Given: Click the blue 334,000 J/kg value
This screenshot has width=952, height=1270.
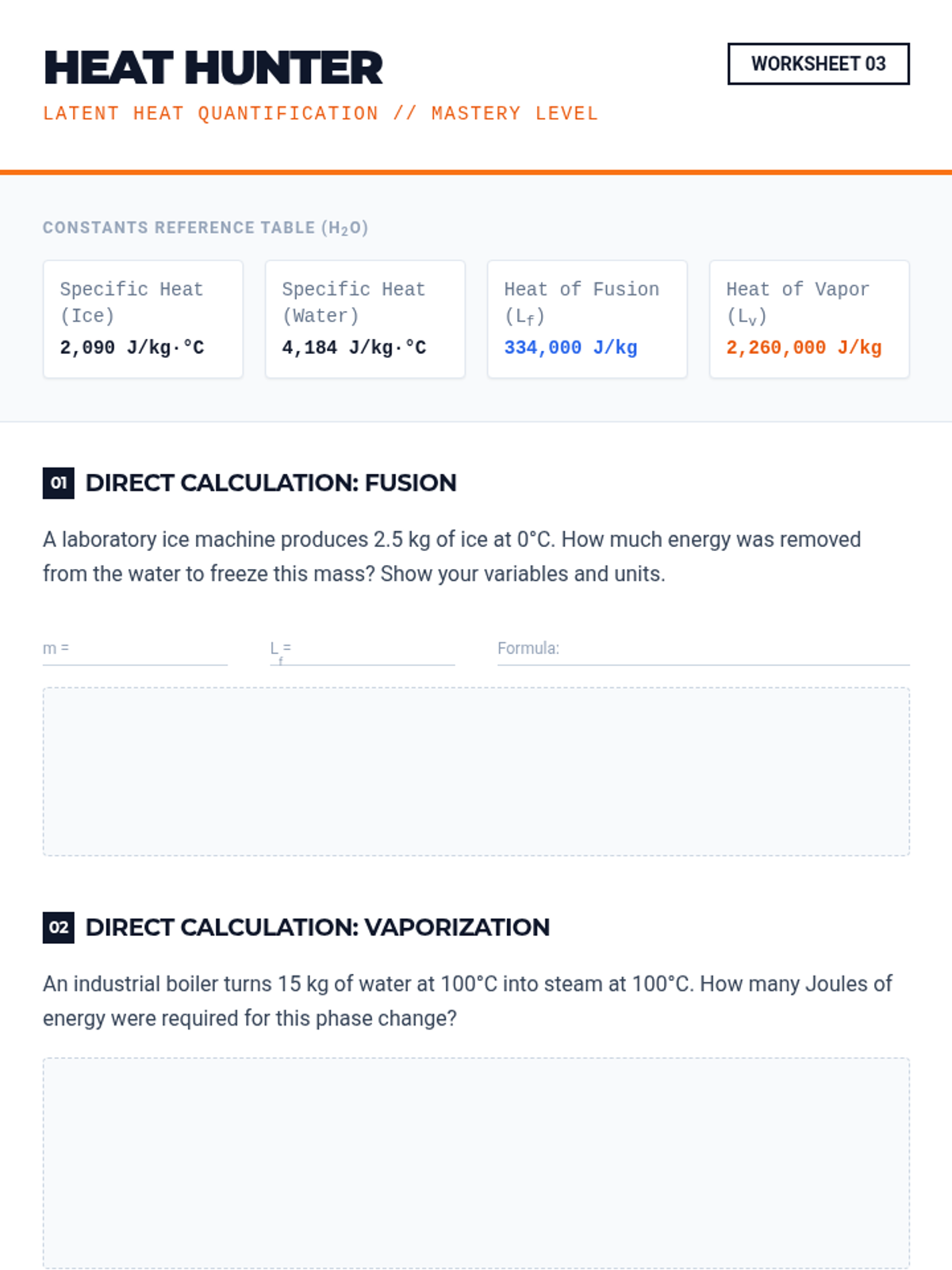Looking at the screenshot, I should point(570,348).
